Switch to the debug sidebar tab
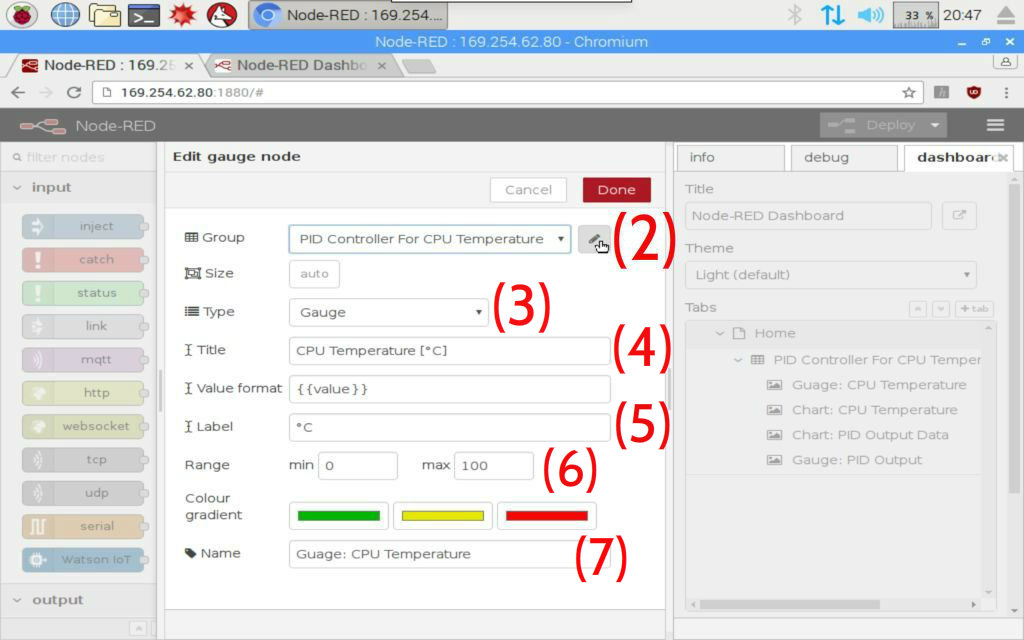This screenshot has height=640, width=1024. [844, 157]
